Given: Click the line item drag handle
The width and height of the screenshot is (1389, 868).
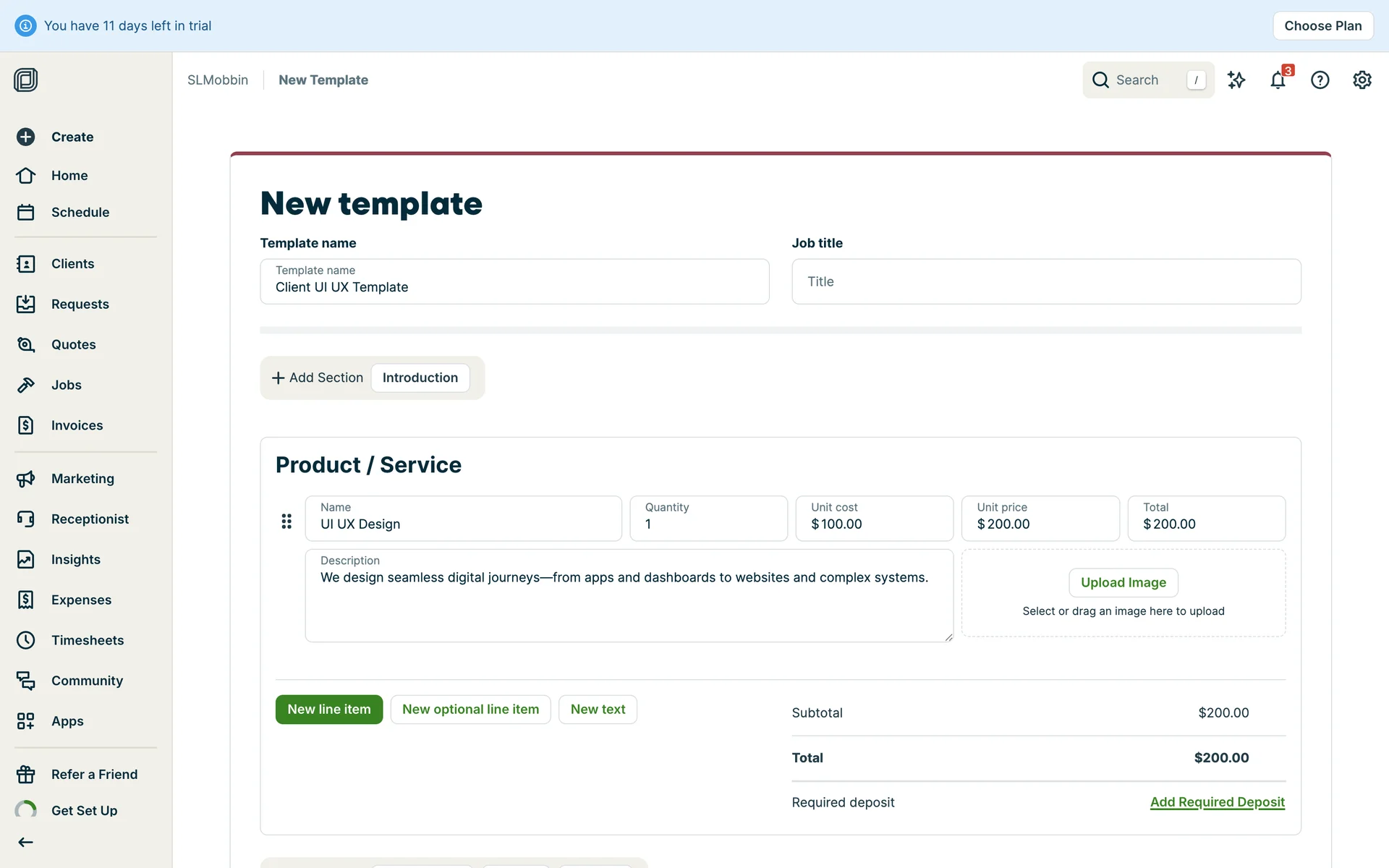Looking at the screenshot, I should click(x=286, y=521).
